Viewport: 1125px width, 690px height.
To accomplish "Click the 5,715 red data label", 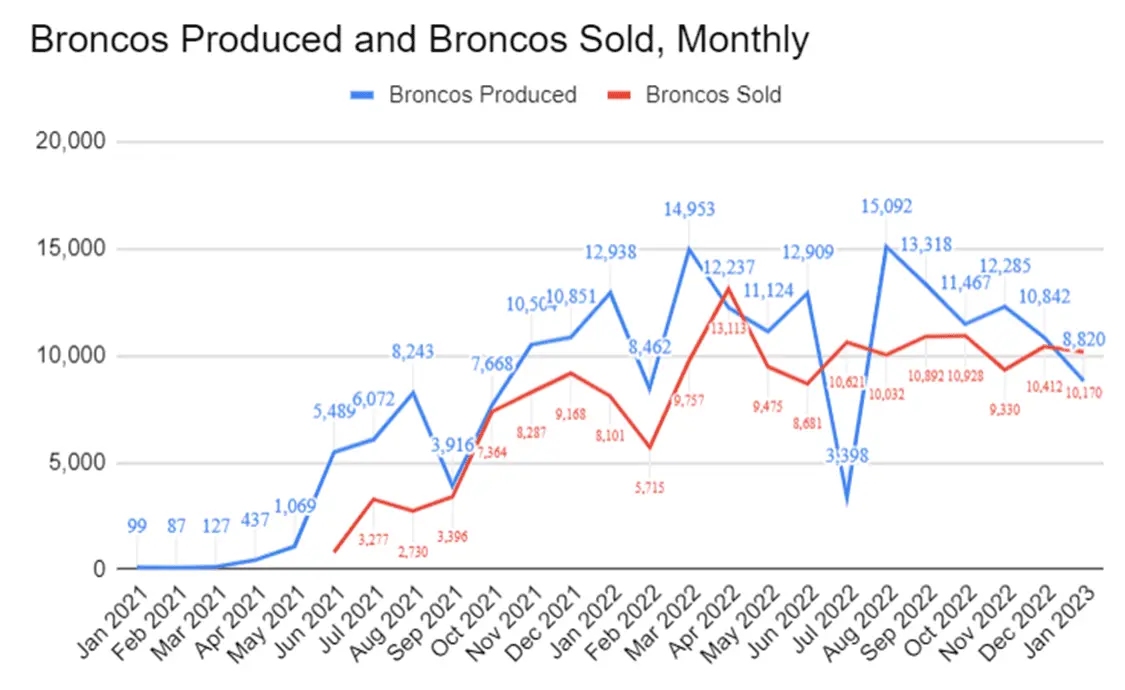I will coord(648,488).
